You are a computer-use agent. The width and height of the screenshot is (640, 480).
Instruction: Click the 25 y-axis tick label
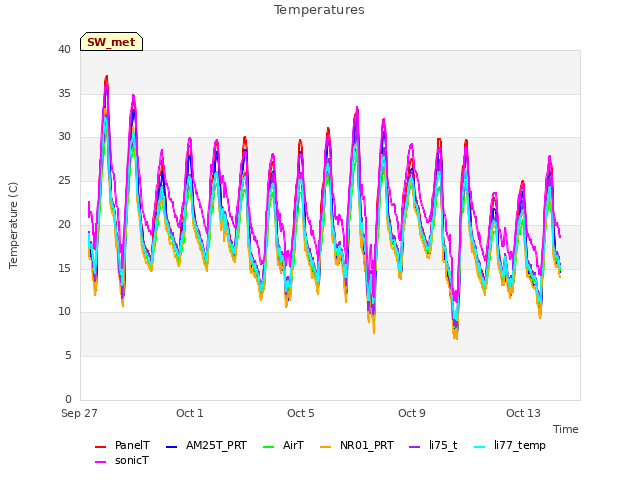pyautogui.click(x=64, y=180)
